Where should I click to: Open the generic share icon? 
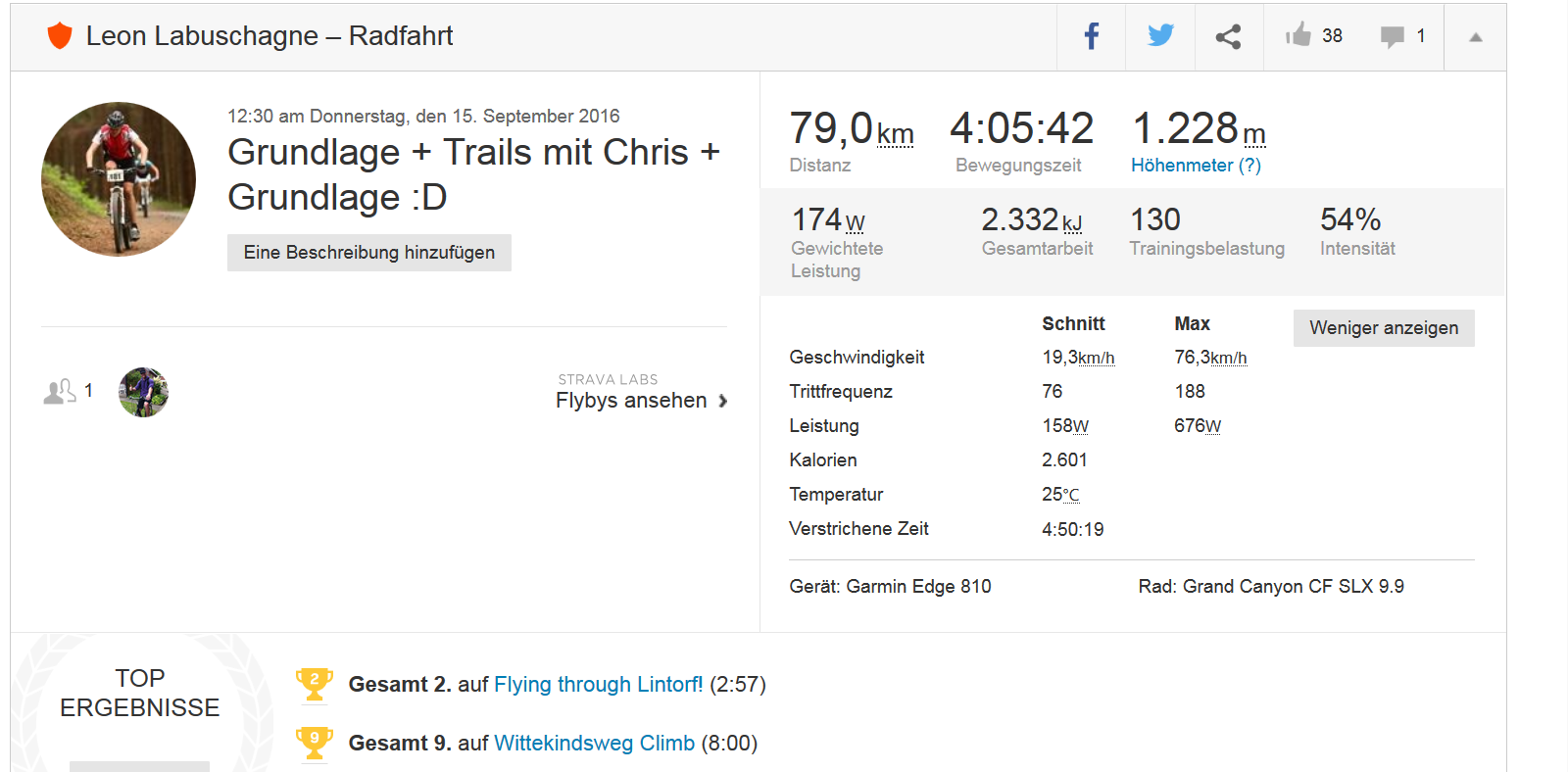1228,36
